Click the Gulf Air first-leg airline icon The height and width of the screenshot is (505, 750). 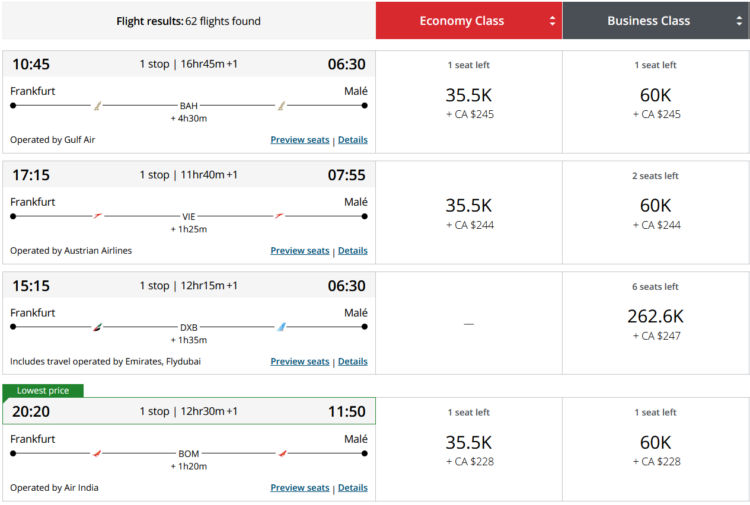click(98, 105)
